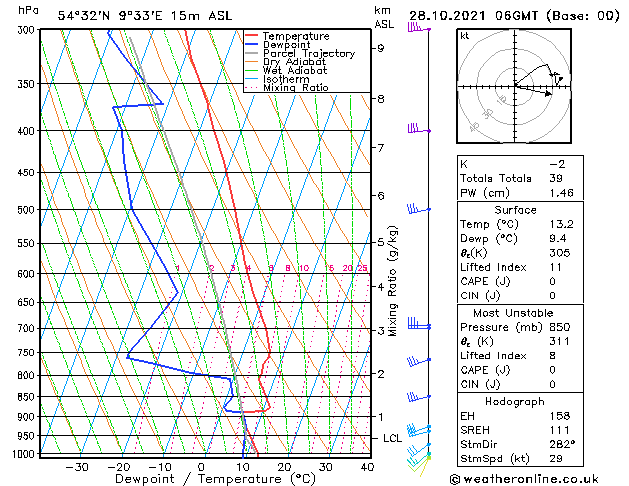Click the '500' hPa pressure axis label
The height and width of the screenshot is (486, 629).
pyautogui.click(x=26, y=210)
